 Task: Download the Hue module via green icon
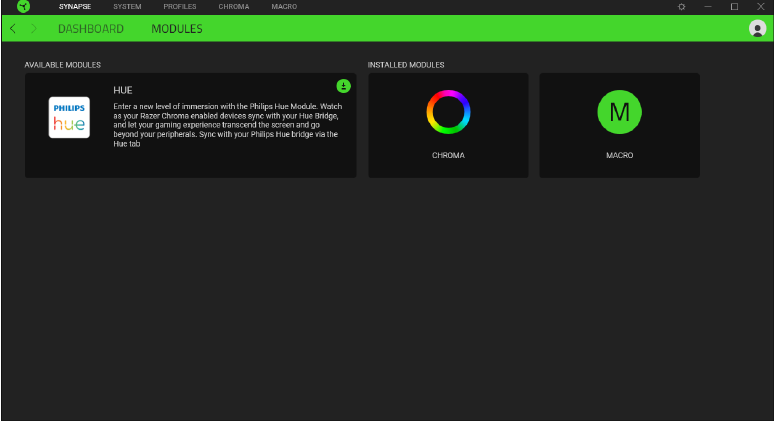(344, 86)
